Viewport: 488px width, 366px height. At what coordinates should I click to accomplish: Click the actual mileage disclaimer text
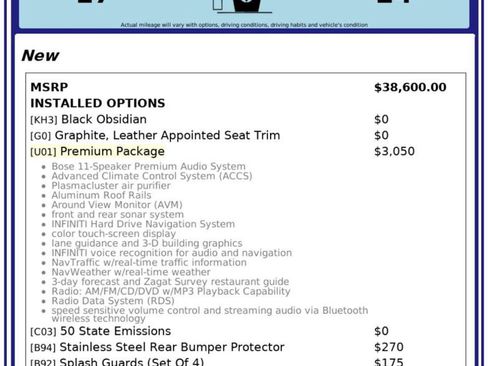(244, 25)
